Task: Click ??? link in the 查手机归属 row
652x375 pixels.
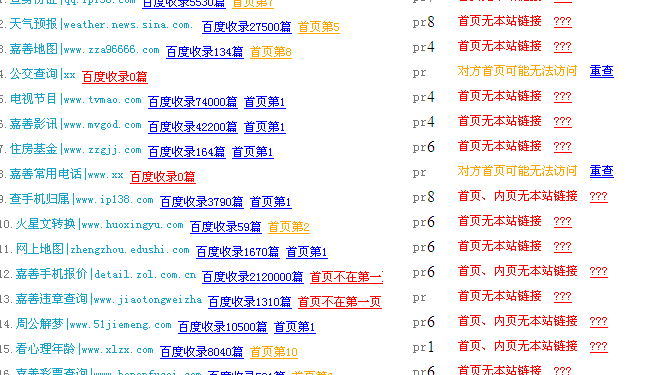Action: point(599,196)
